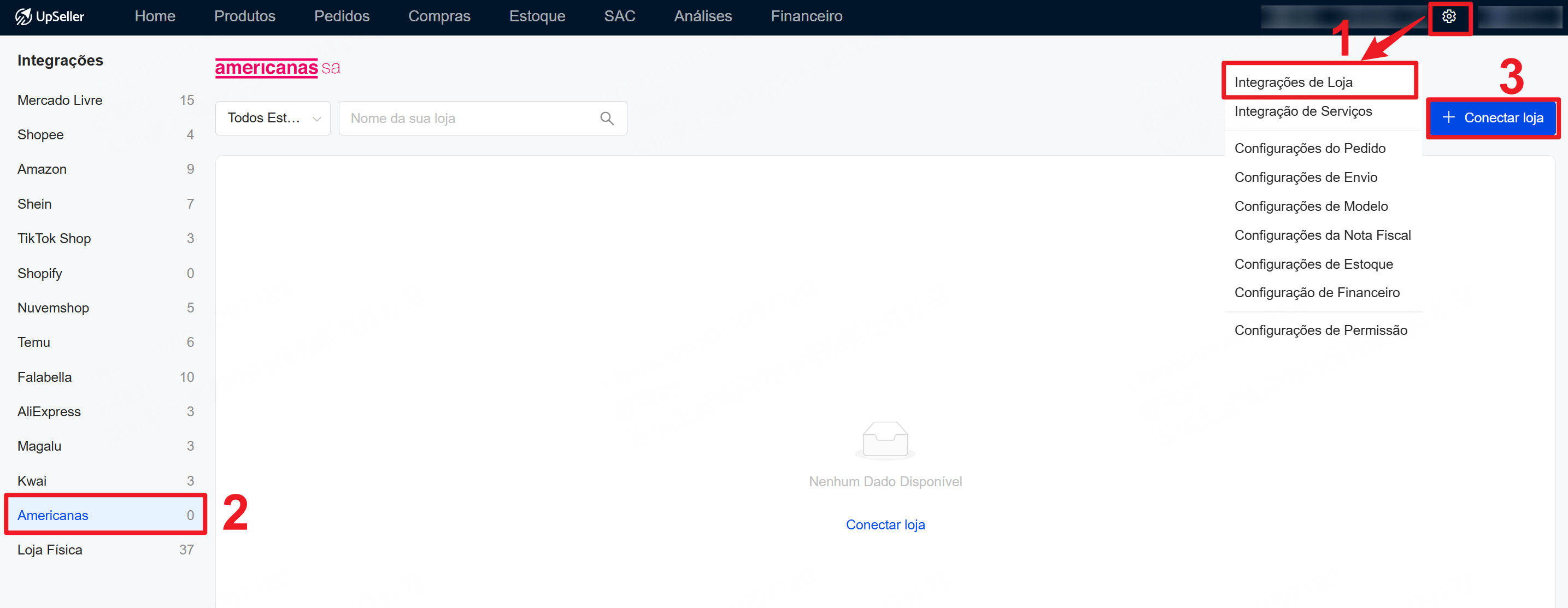Open the Financeiro navigation tab
1568x608 pixels.
806,16
